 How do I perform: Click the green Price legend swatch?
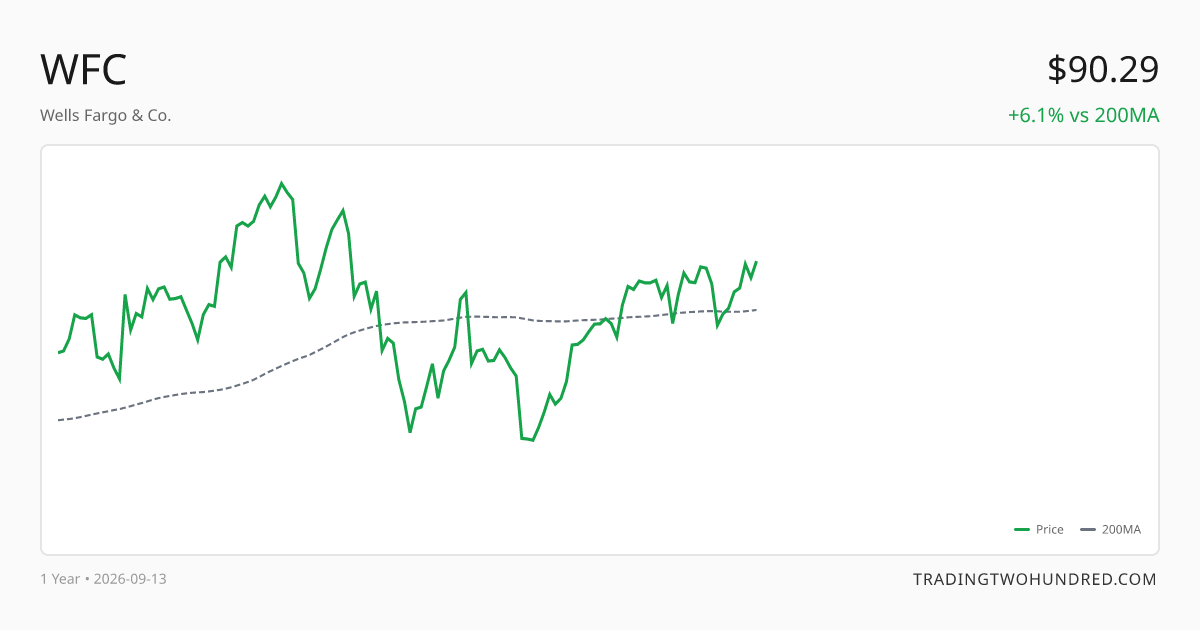tap(1022, 530)
